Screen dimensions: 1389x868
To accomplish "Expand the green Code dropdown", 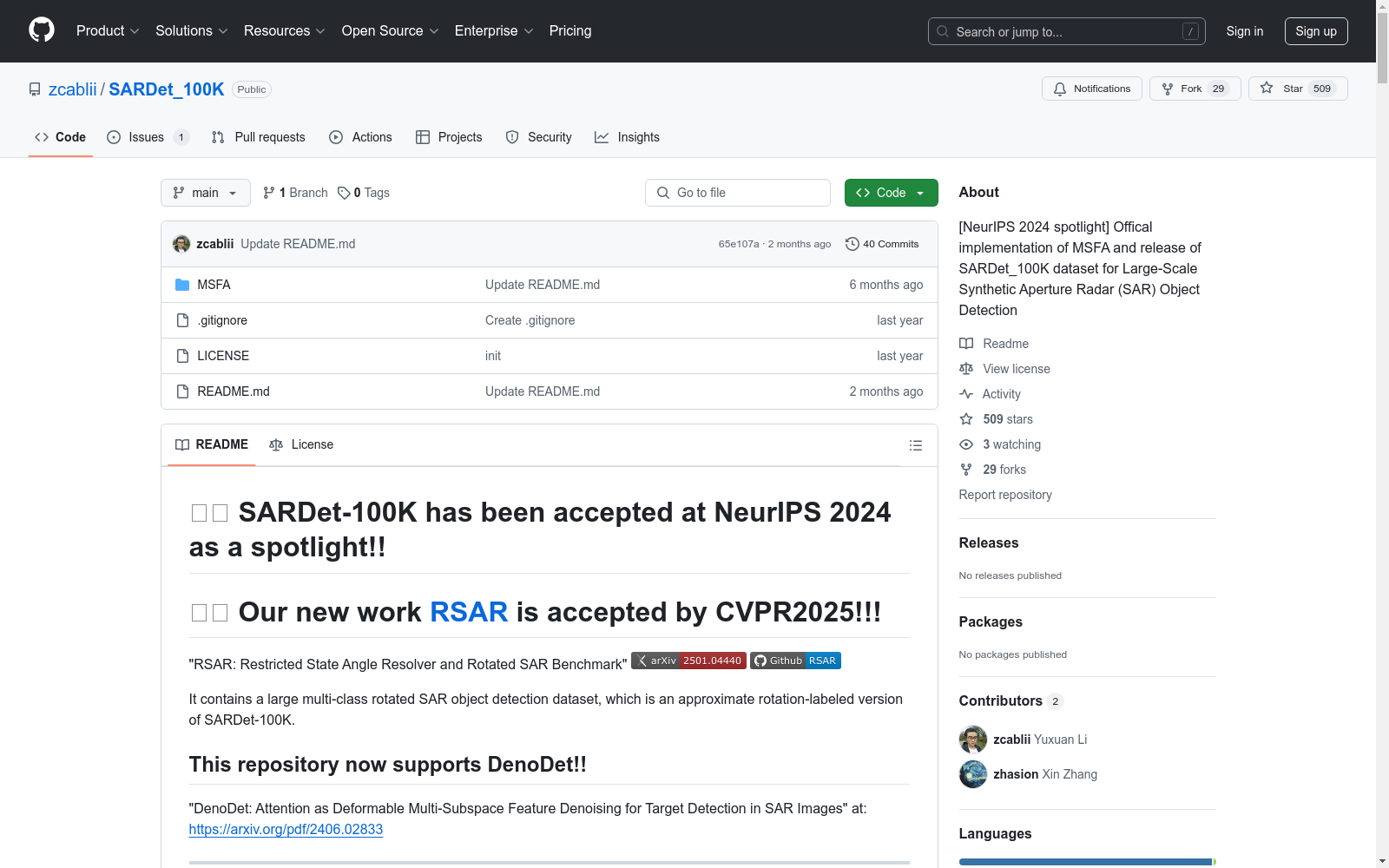I will pyautogui.click(x=891, y=193).
